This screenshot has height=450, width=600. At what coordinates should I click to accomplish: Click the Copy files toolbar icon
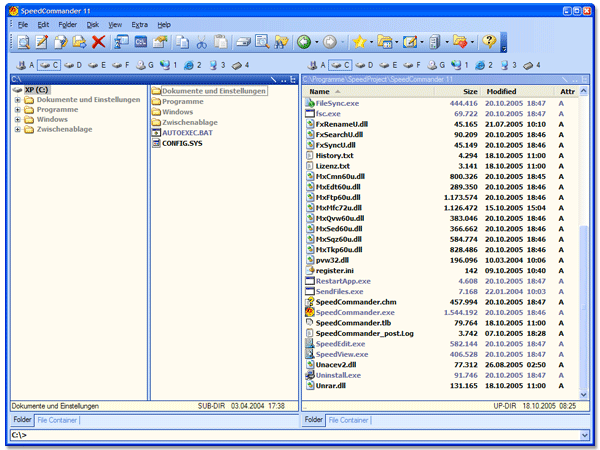(x=60, y=42)
